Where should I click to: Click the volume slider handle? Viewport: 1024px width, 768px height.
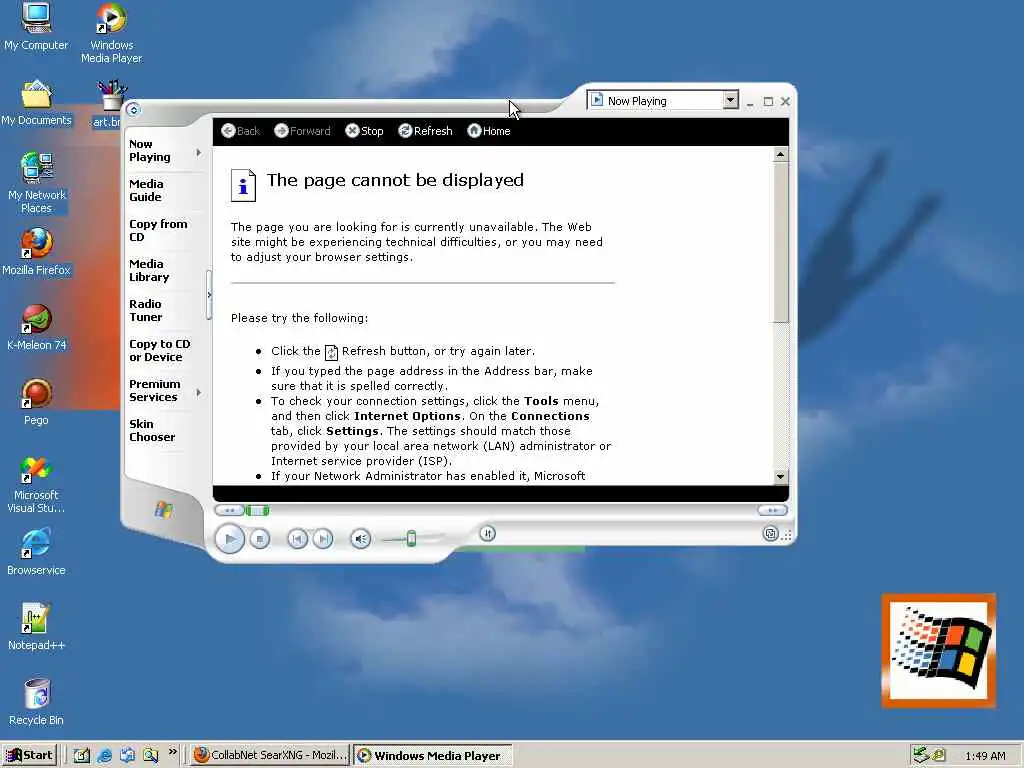[411, 539]
